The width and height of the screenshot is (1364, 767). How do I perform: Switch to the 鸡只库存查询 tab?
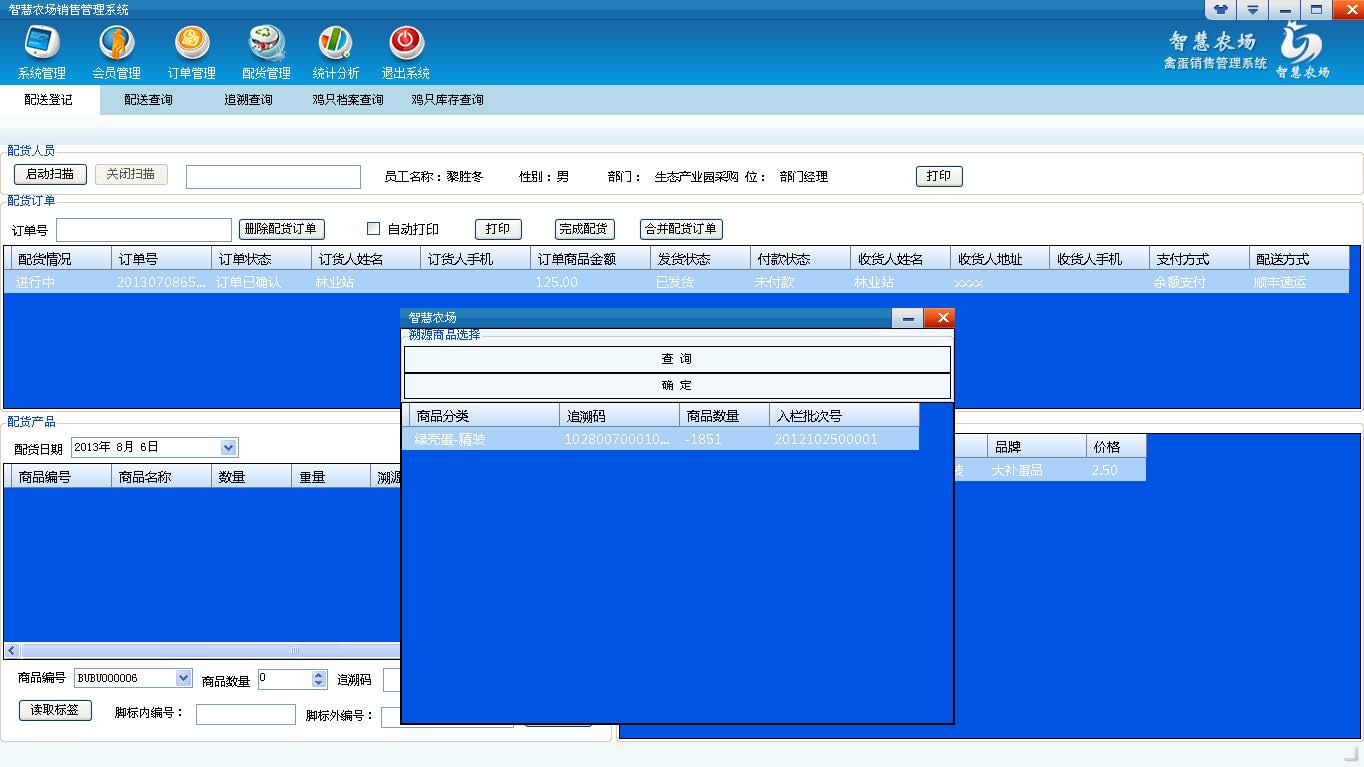click(x=447, y=100)
